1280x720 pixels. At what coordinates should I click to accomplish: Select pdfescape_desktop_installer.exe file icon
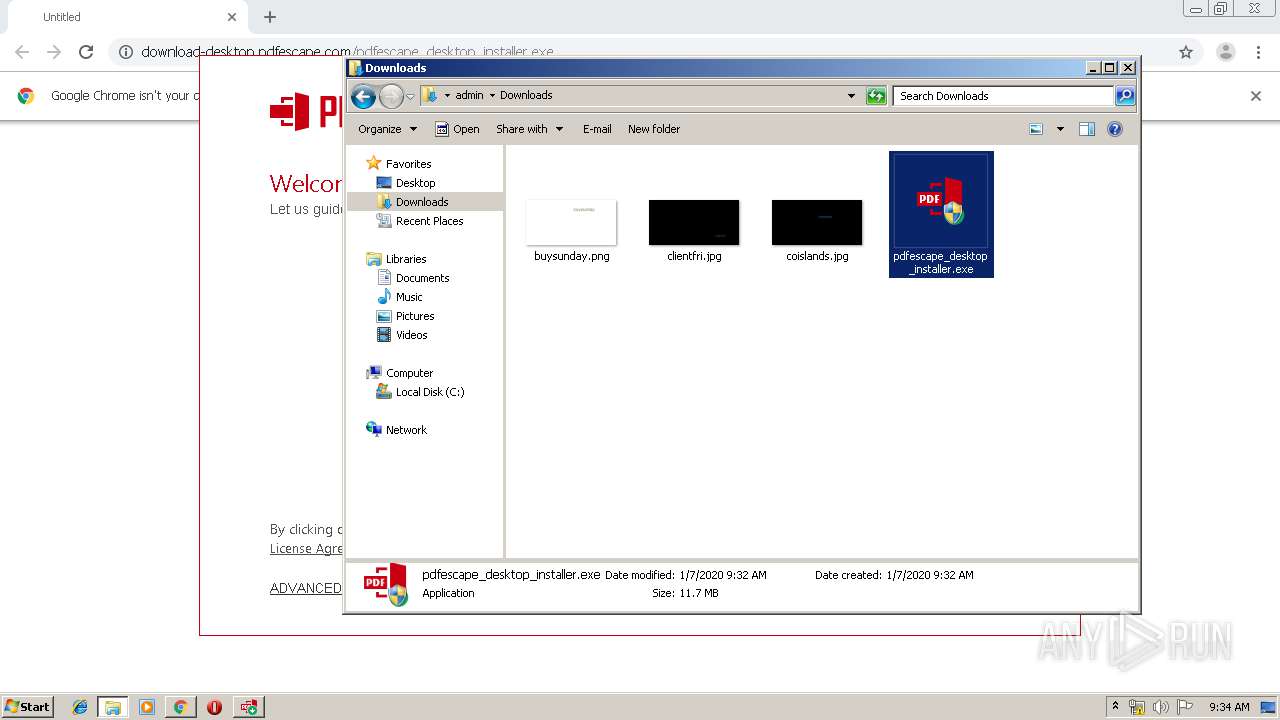click(941, 200)
